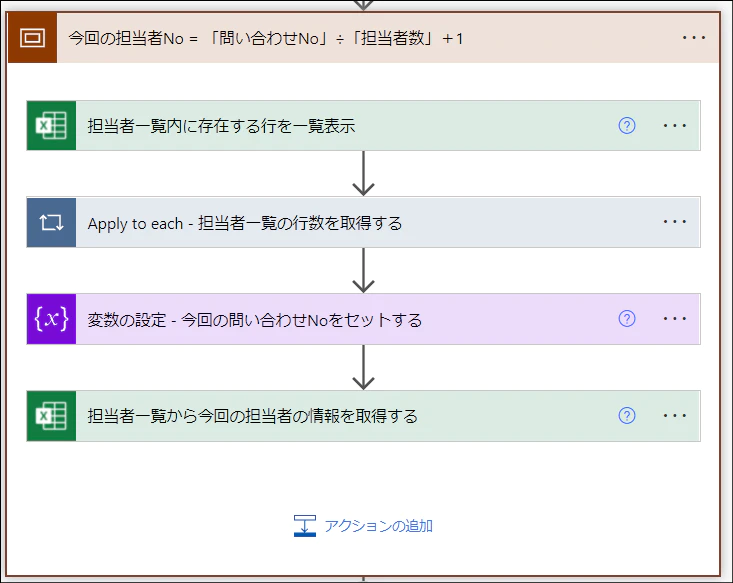Open ellipsis menu for 変数の設定 action
The height and width of the screenshot is (583, 733).
[675, 319]
